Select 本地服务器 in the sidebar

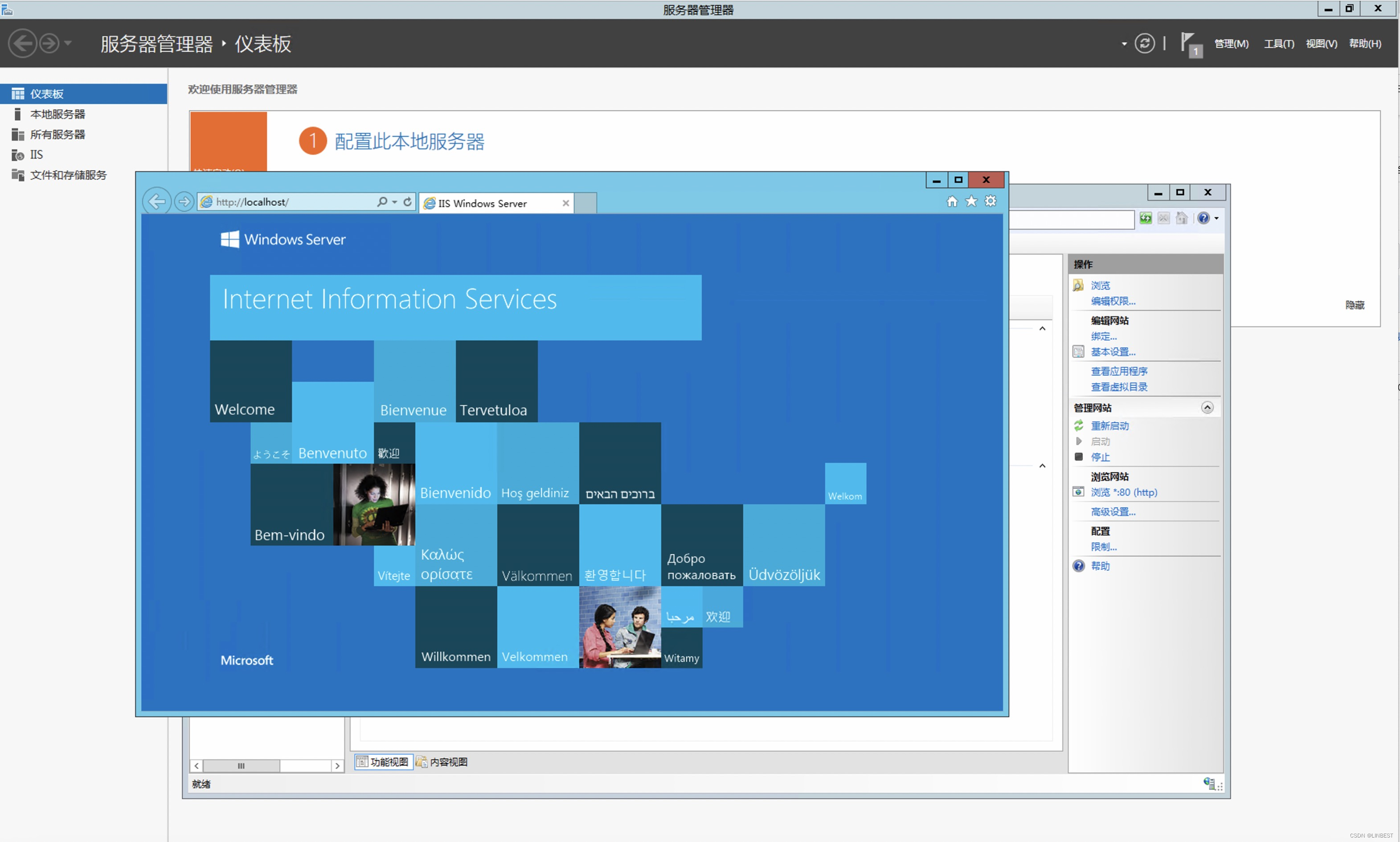83,114
